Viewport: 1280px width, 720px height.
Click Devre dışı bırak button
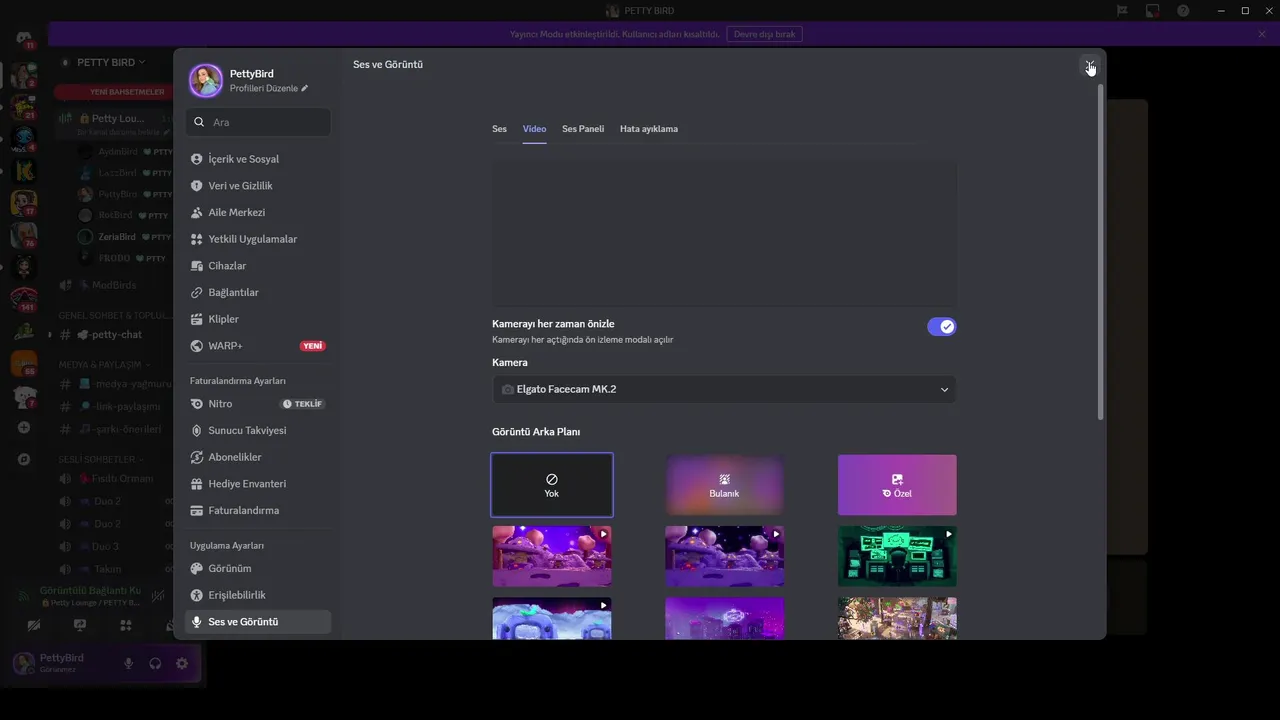pyautogui.click(x=764, y=34)
